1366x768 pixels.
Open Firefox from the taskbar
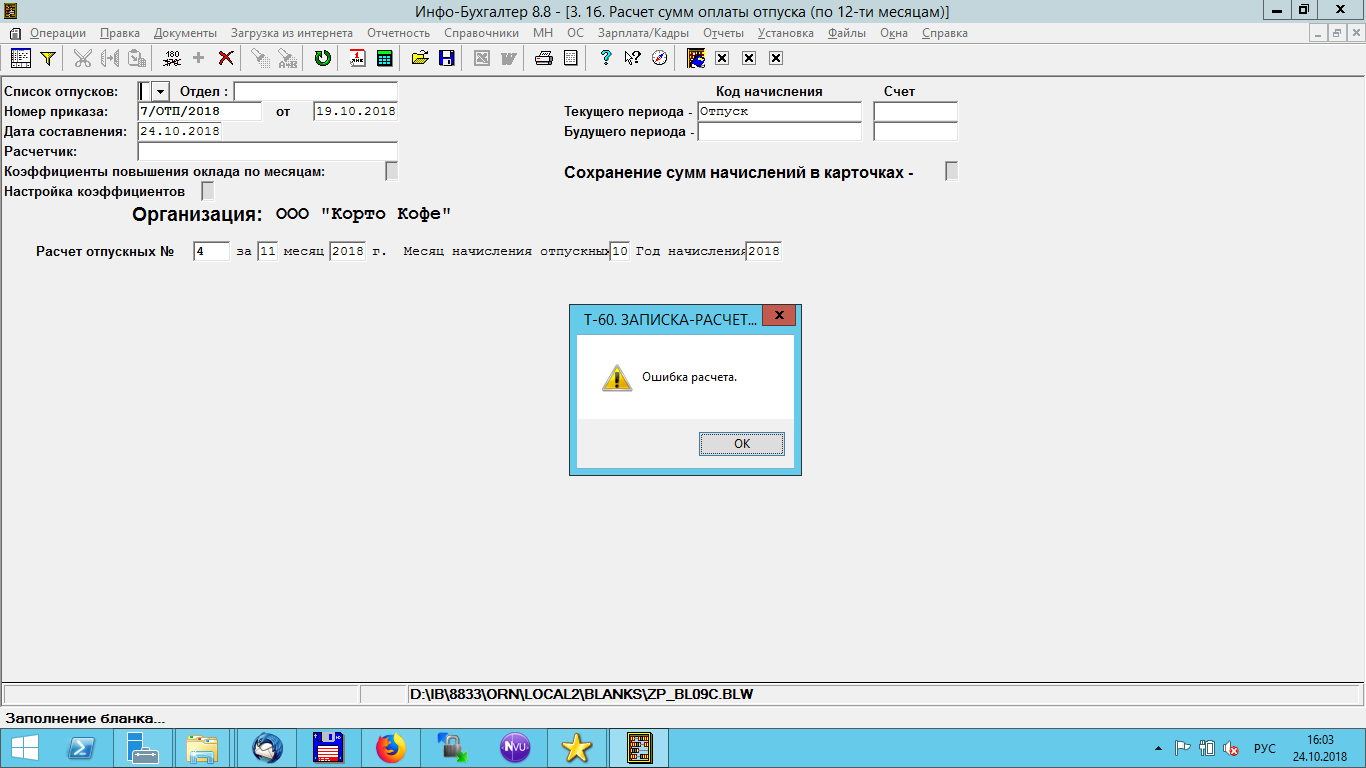[391, 747]
